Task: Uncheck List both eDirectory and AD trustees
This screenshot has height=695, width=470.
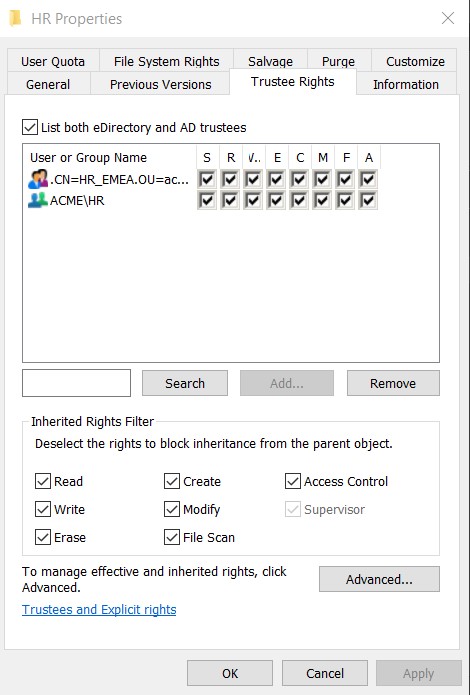Action: pyautogui.click(x=30, y=127)
